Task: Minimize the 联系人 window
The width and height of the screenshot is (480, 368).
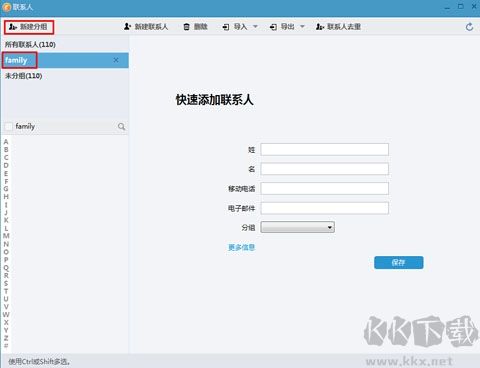Action: tap(447, 7)
